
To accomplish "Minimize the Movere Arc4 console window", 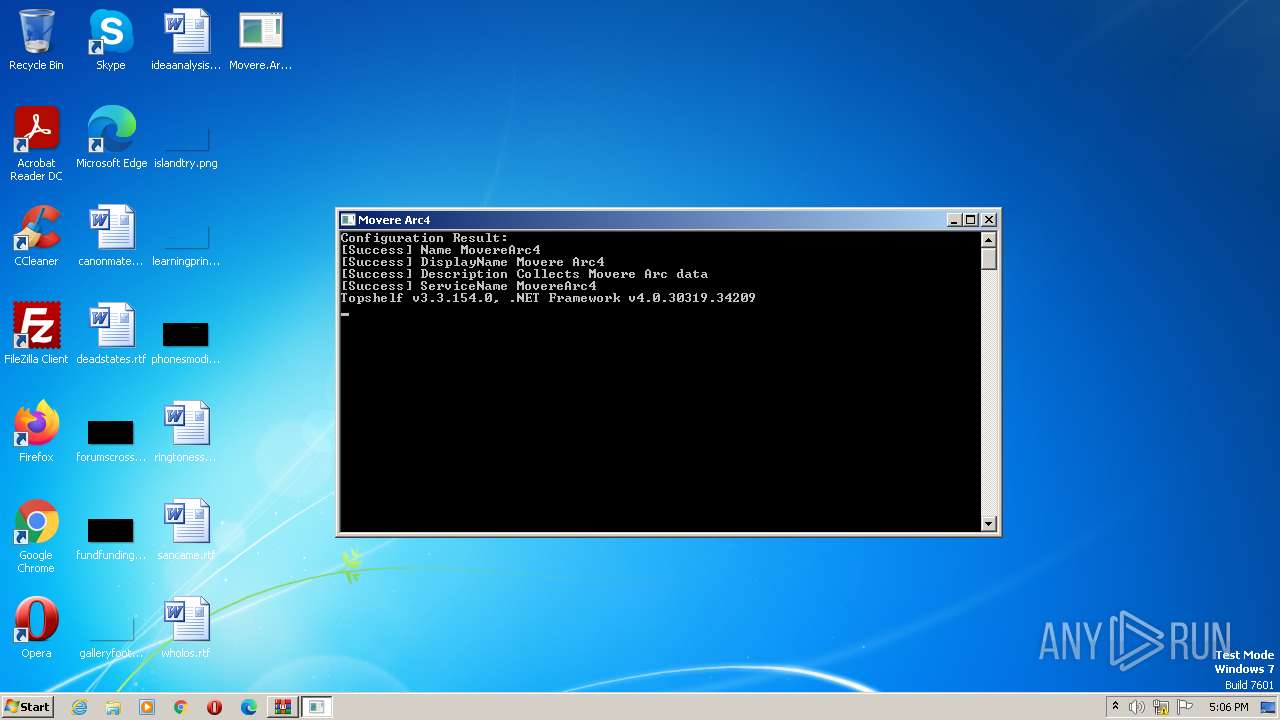I will (x=954, y=220).
